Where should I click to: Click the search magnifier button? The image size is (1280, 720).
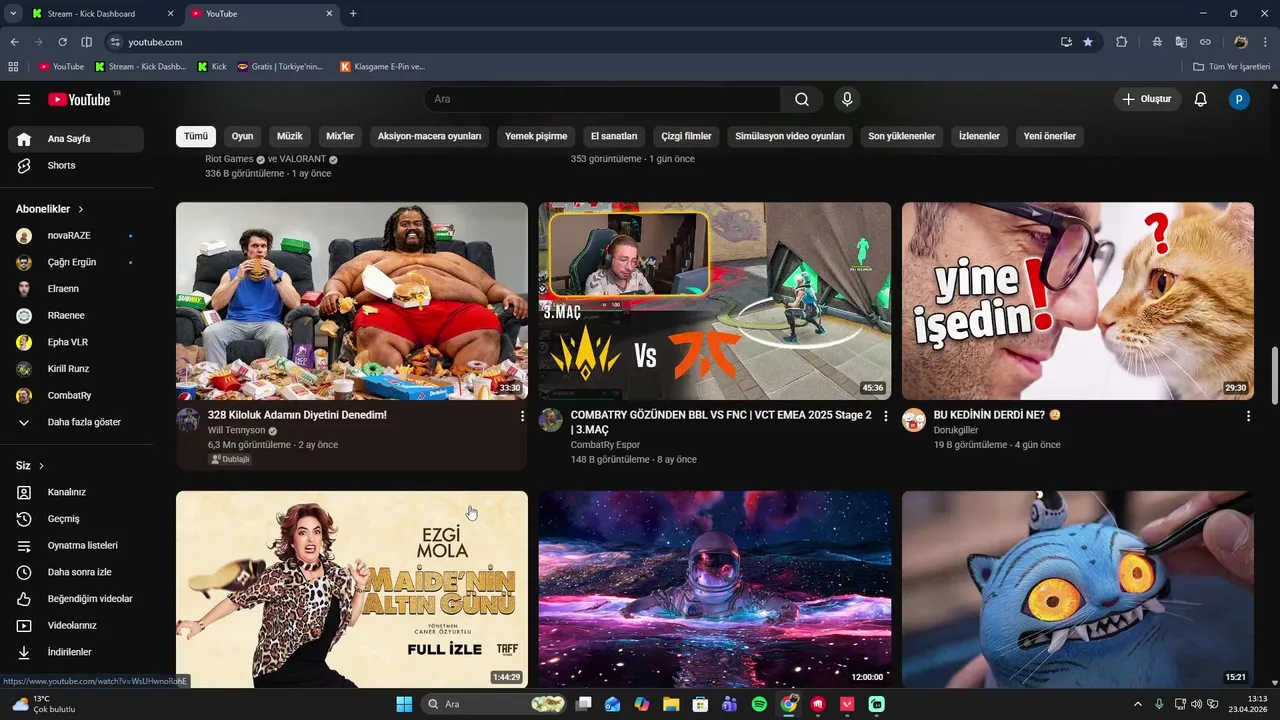point(802,99)
